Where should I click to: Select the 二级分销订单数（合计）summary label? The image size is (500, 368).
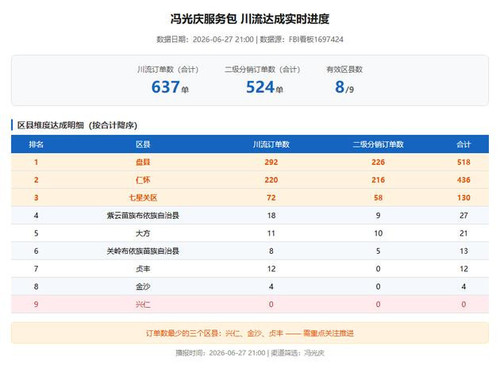click(262, 69)
